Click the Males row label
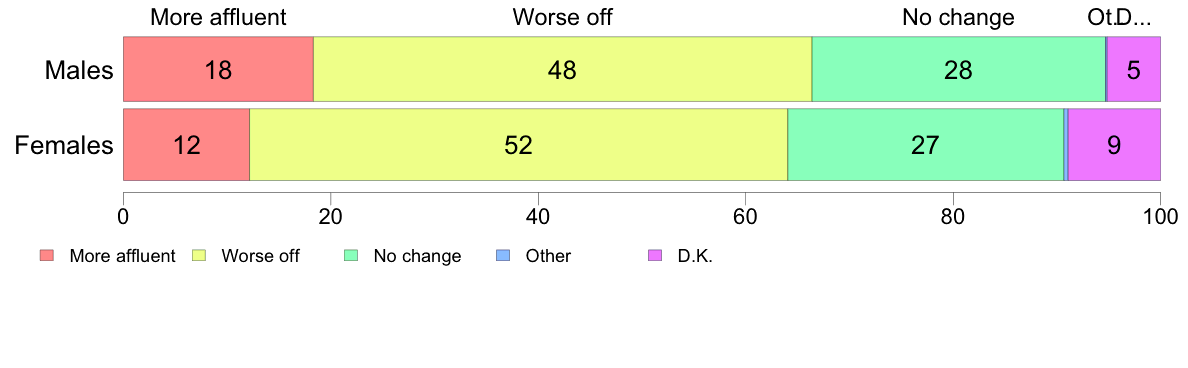This screenshot has height=368, width=1188. (x=79, y=70)
